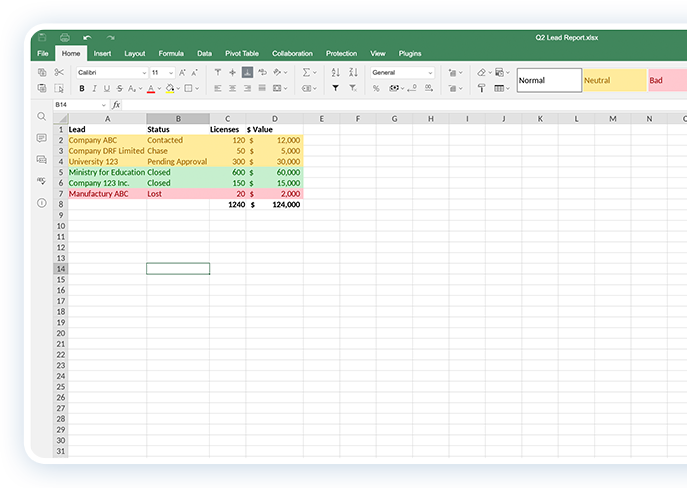Apply the yellow fill color
The height and width of the screenshot is (488, 687).
[x=170, y=88]
